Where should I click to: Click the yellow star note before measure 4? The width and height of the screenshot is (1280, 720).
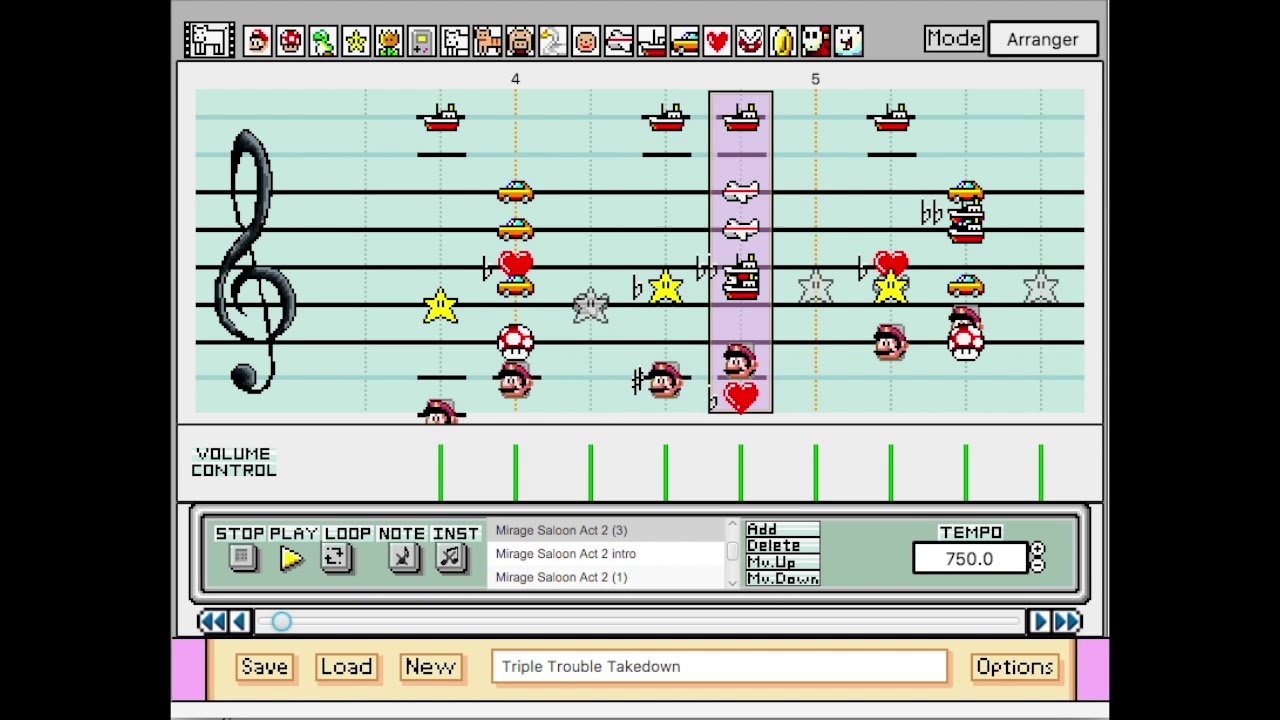click(441, 306)
